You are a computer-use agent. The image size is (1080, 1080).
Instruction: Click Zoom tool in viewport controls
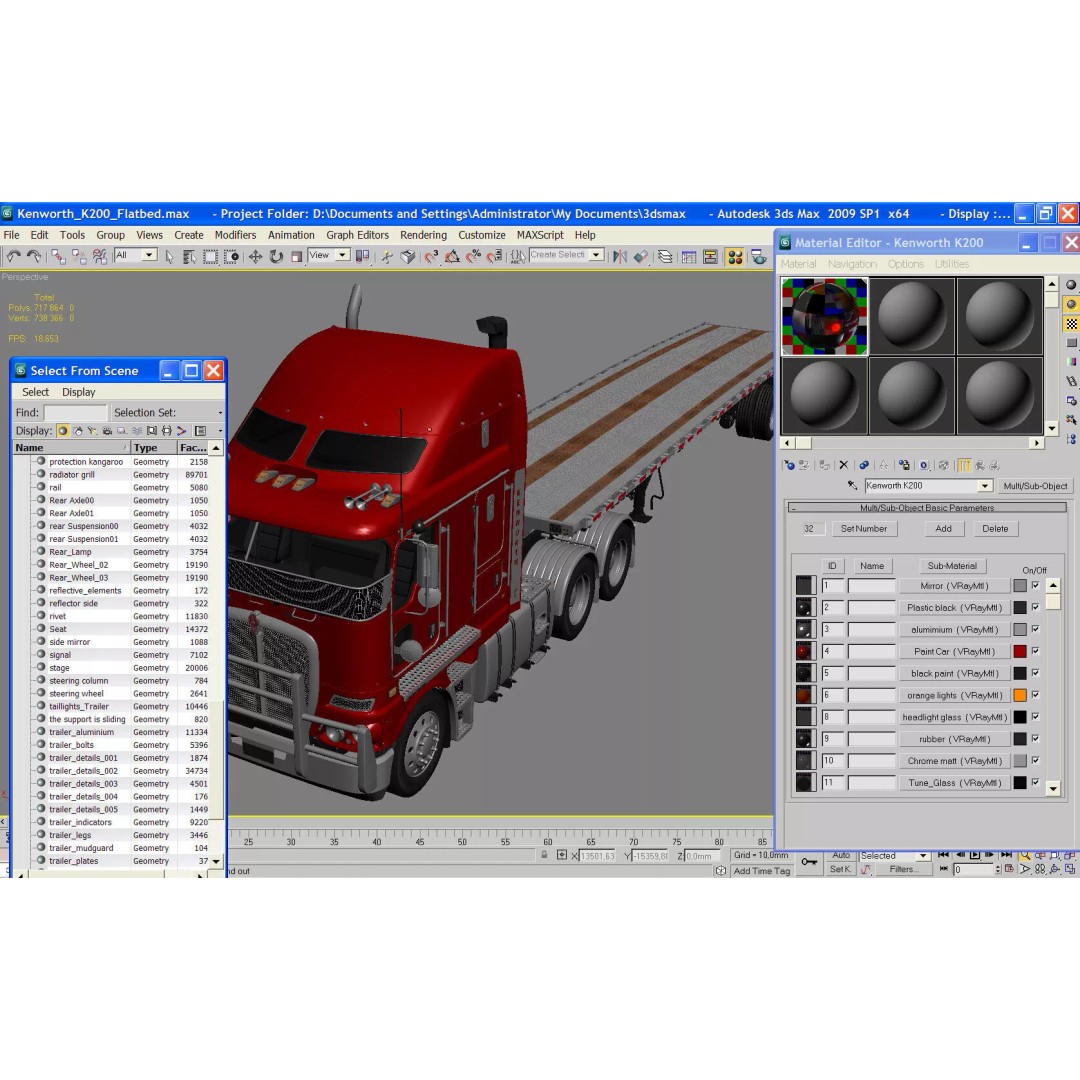[x=1025, y=855]
